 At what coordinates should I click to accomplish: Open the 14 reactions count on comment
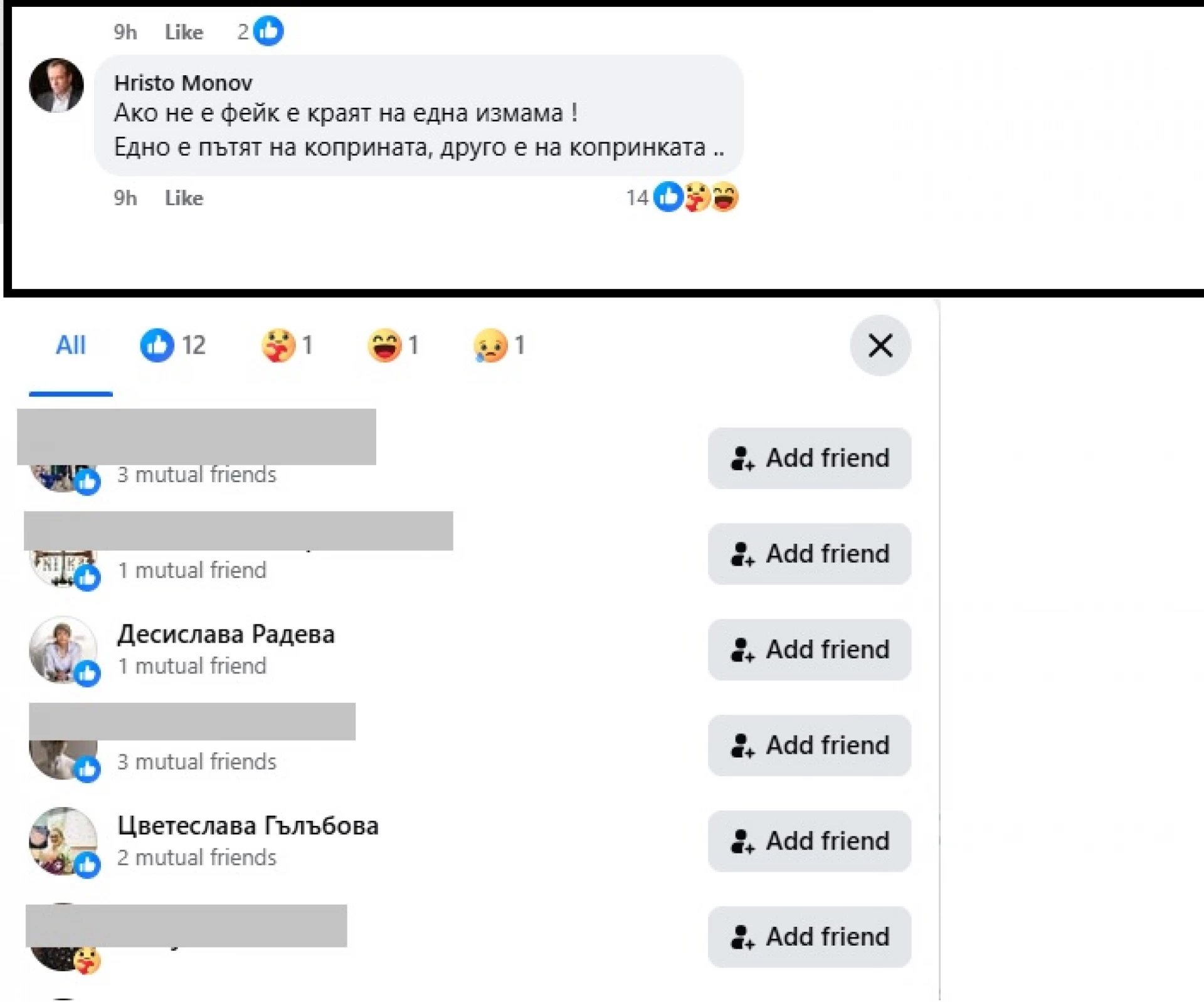point(636,198)
